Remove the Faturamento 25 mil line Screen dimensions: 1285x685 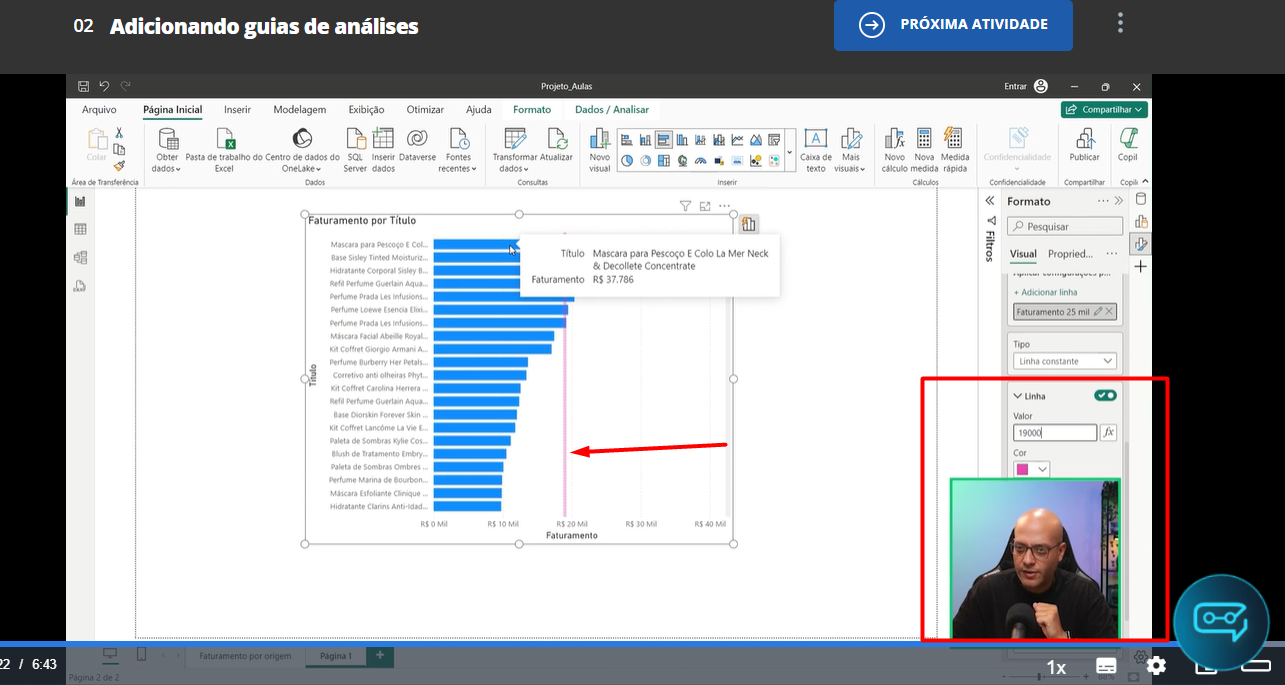[x=1109, y=312]
